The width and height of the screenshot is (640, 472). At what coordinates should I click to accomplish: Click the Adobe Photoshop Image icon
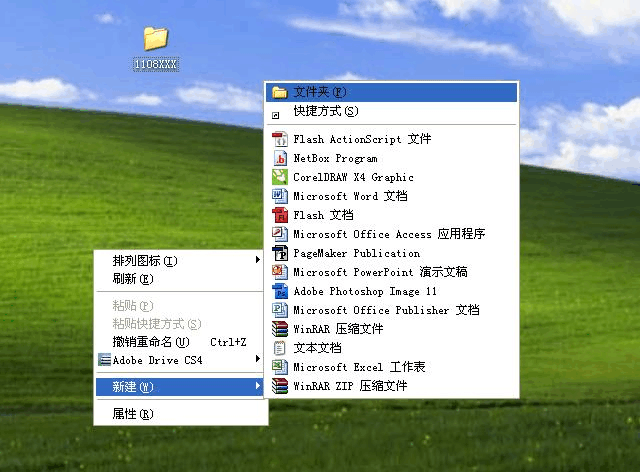(280, 291)
